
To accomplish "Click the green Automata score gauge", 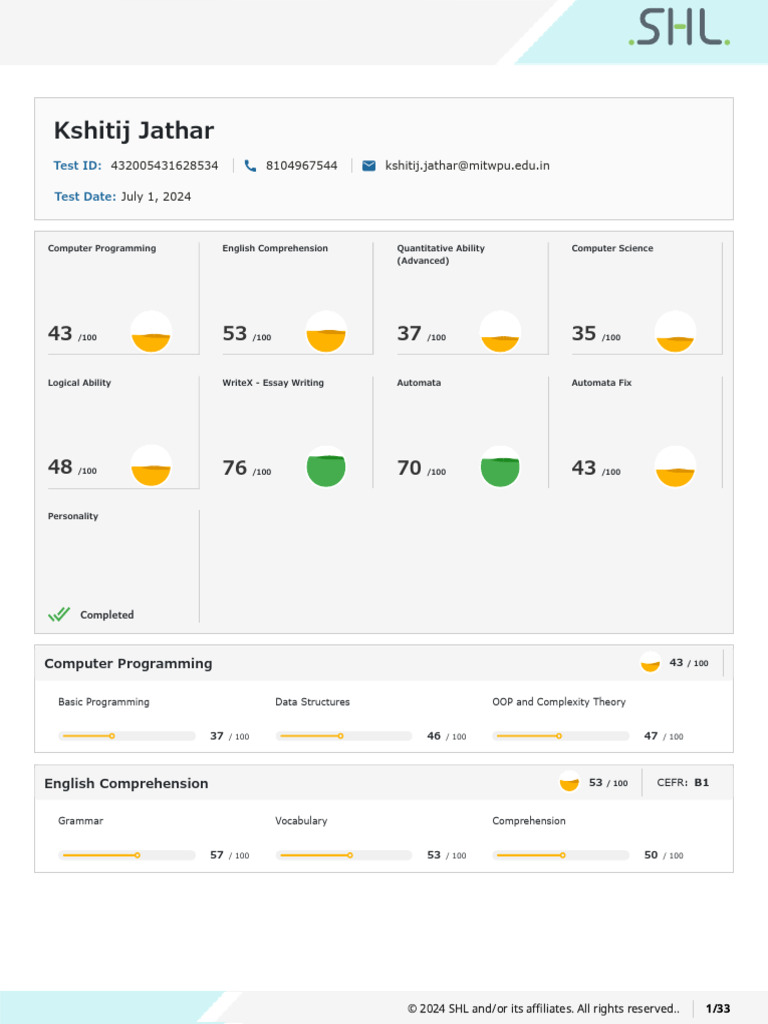I will 500,467.
